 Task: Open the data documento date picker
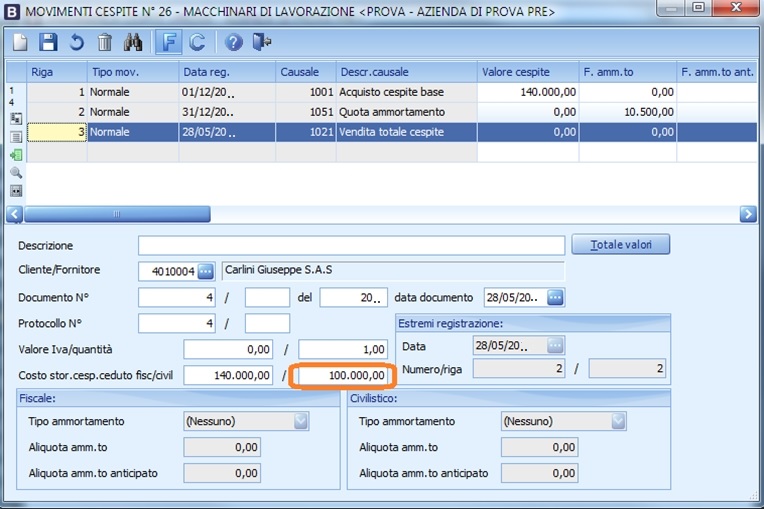555,297
